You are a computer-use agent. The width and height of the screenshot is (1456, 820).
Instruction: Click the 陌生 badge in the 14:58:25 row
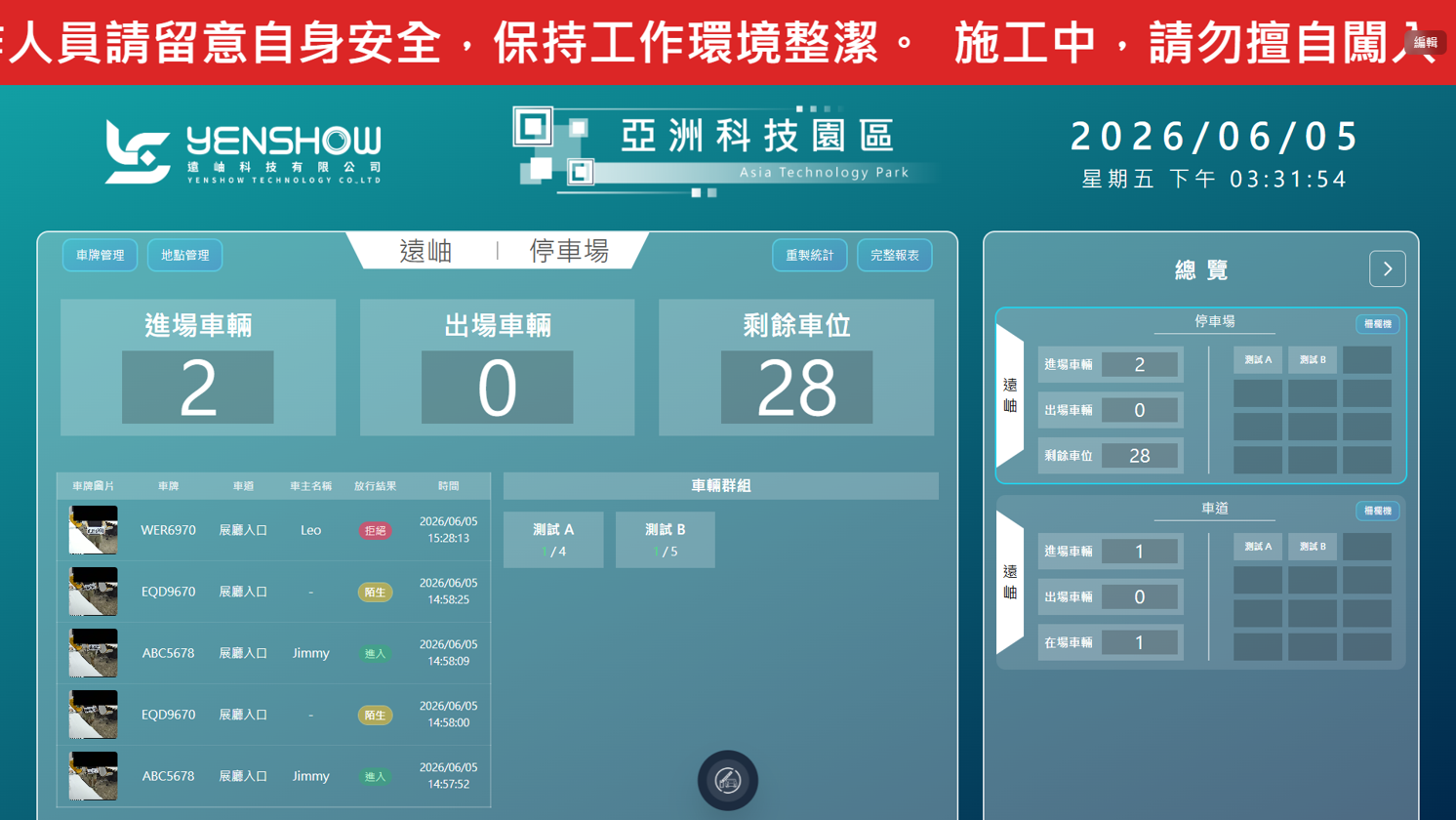coord(375,593)
